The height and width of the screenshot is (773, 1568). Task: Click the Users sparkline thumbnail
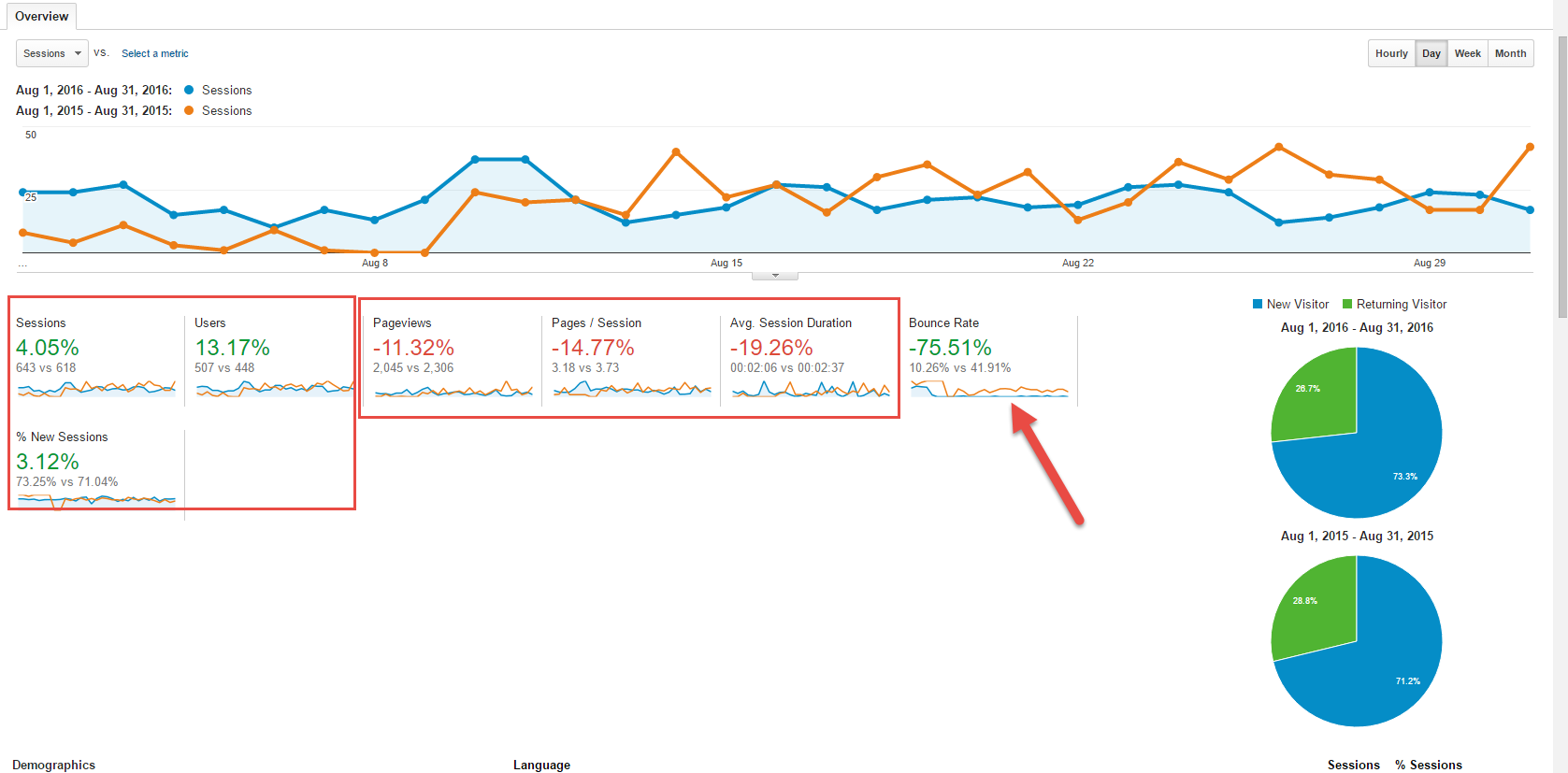point(274,388)
